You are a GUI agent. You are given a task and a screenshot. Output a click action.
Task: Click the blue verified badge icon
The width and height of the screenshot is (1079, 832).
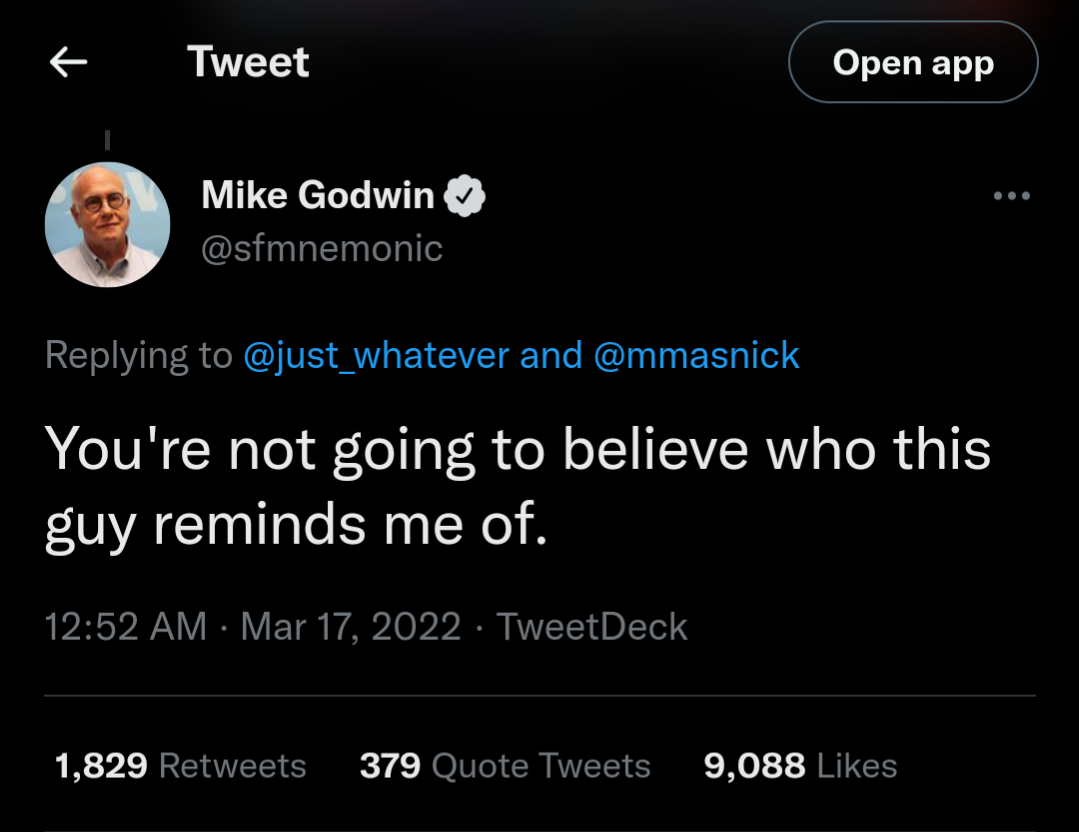coord(465,196)
